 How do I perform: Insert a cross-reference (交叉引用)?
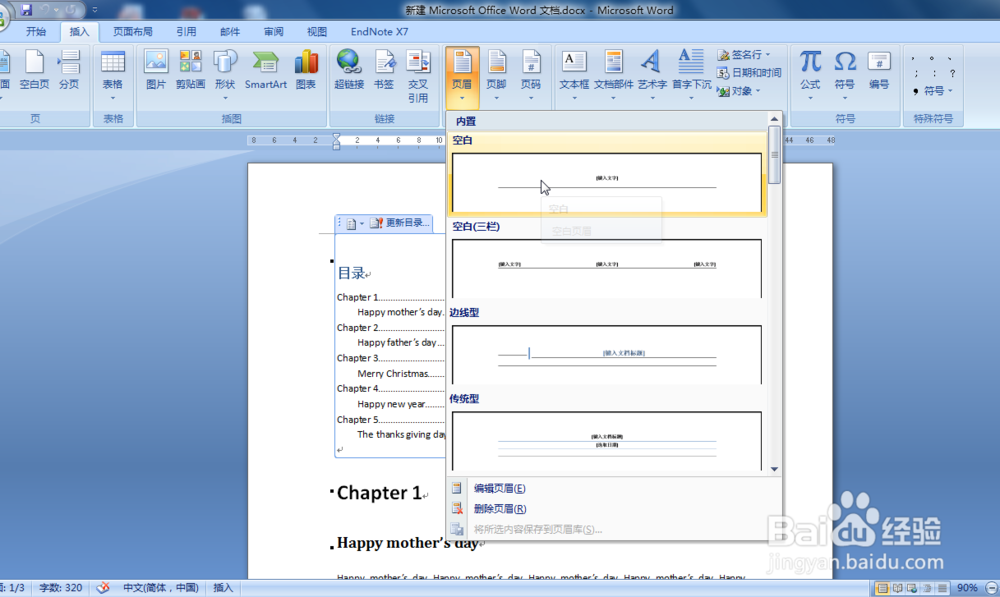pos(418,77)
